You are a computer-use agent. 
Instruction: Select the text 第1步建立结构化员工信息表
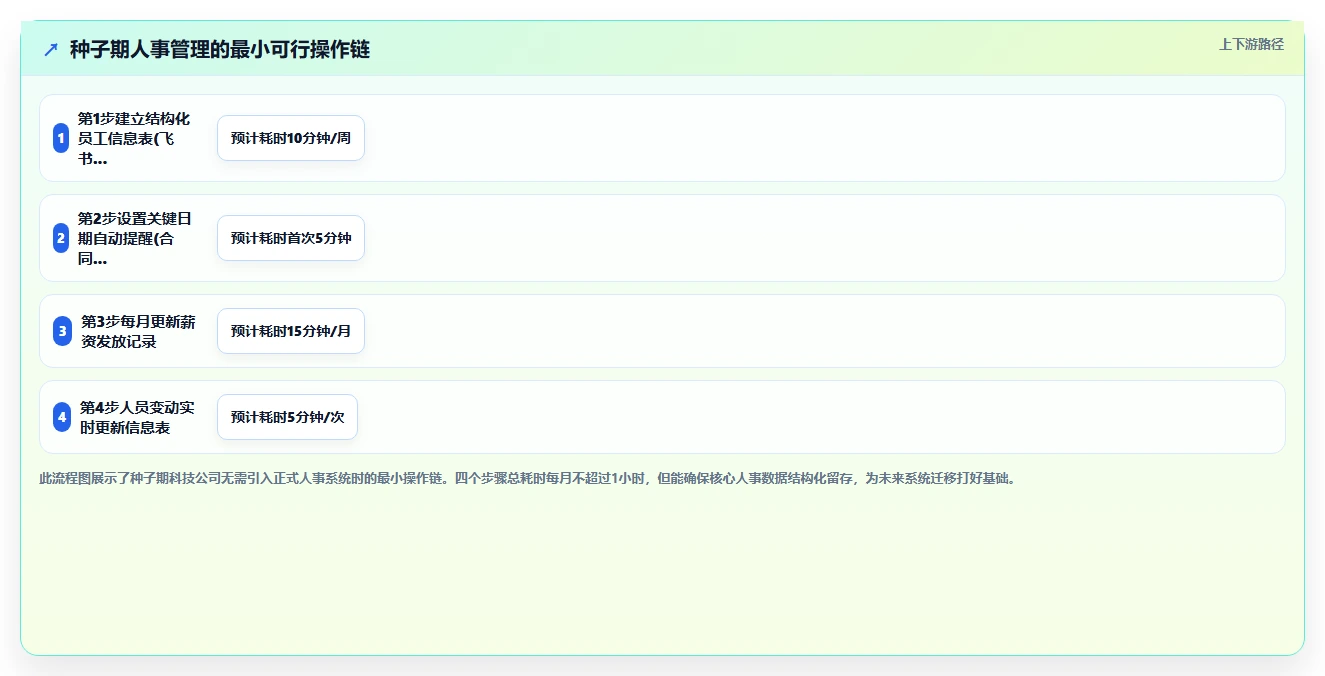pyautogui.click(x=135, y=138)
